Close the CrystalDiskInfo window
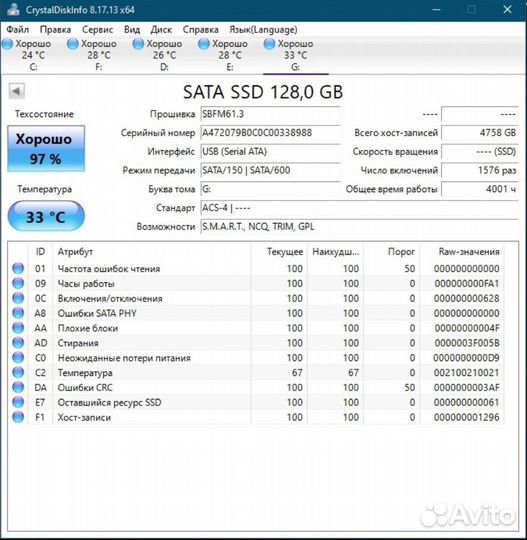 click(507, 10)
